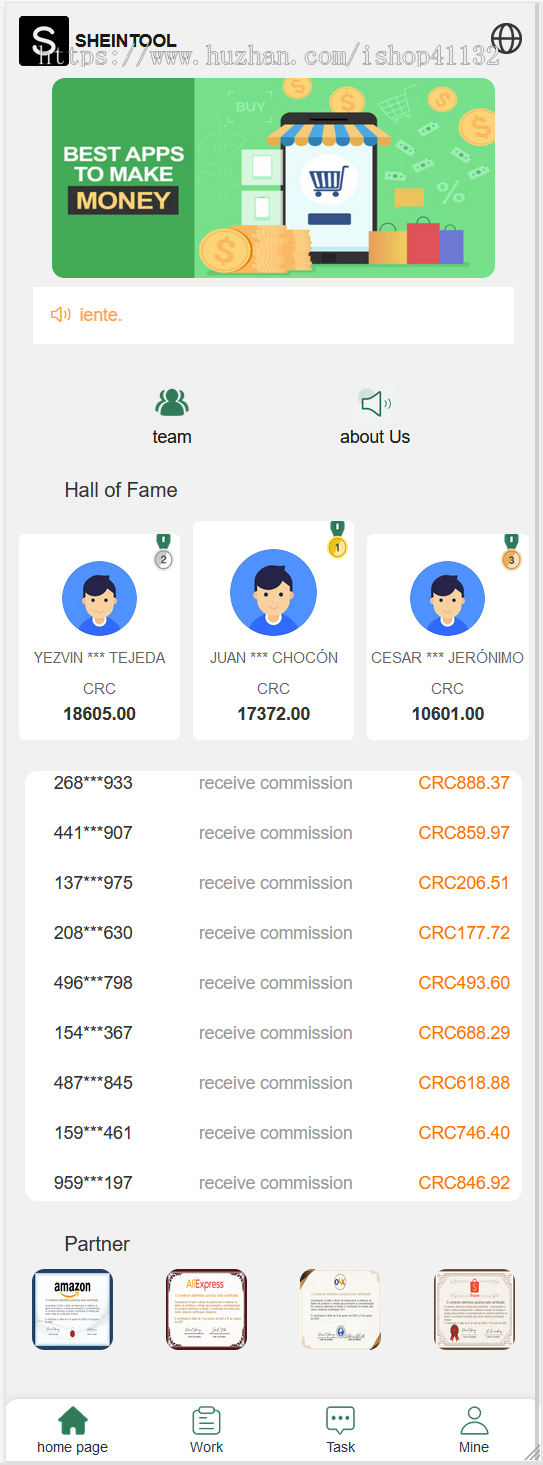This screenshot has height=1465, width=543.
Task: Select YEZVIN *** TEJEDA's avatar card
Action: (99, 637)
